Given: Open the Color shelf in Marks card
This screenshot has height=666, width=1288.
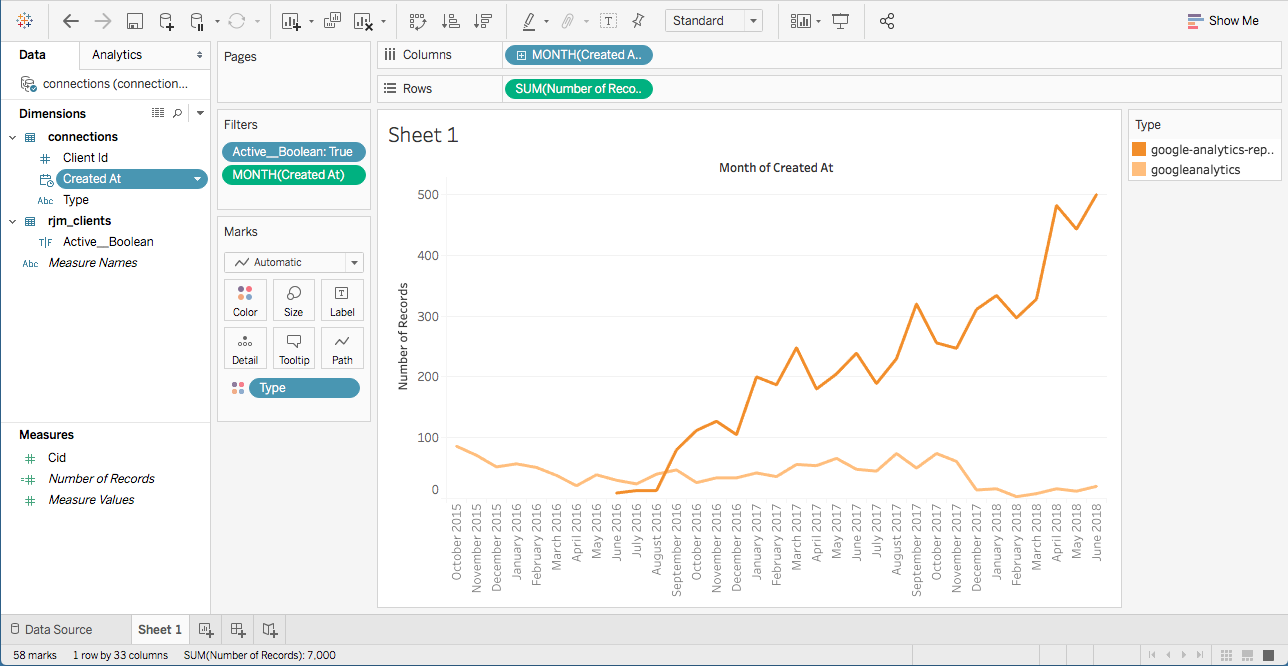Looking at the screenshot, I should pos(245,299).
